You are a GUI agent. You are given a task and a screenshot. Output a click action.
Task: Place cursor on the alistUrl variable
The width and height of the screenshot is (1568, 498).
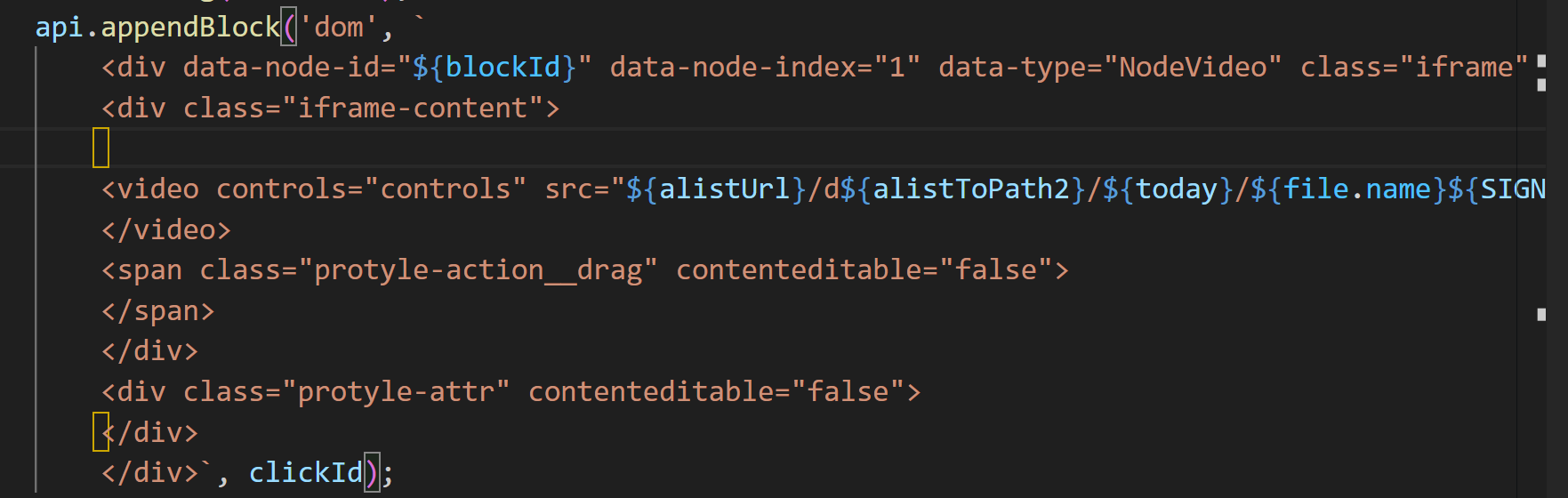coord(724,189)
